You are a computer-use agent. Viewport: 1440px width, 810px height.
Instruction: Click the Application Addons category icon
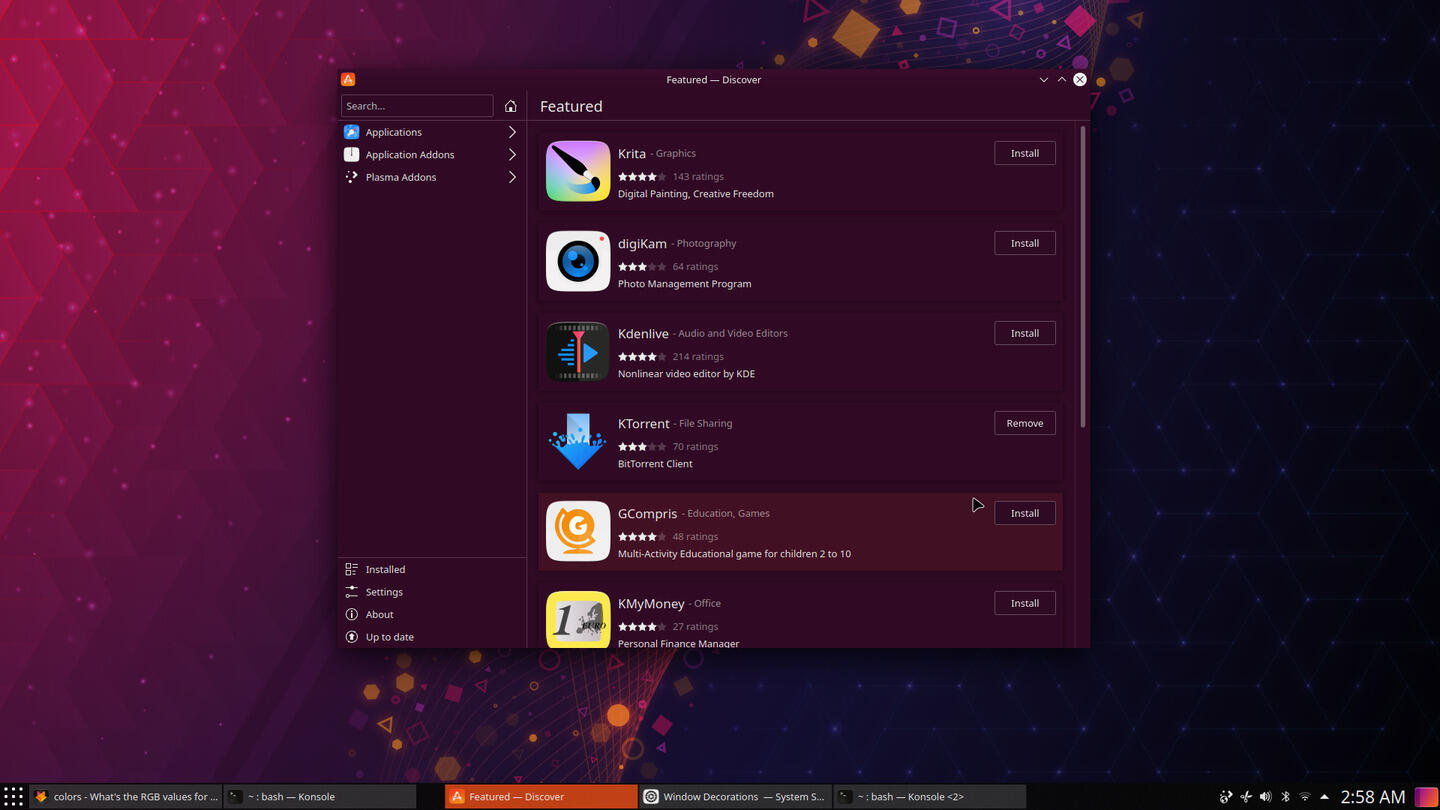pos(351,154)
